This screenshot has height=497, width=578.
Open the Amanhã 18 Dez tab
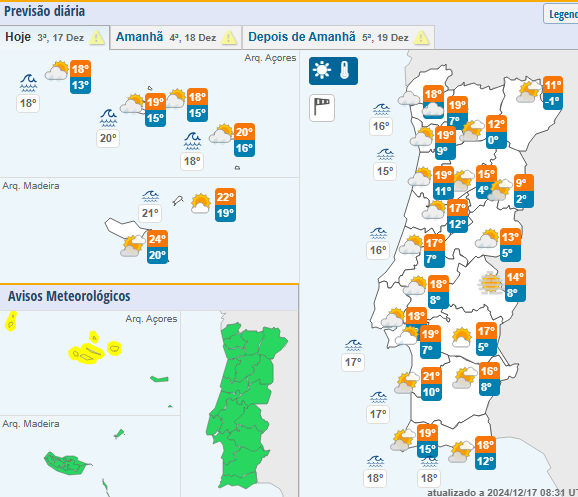point(176,37)
